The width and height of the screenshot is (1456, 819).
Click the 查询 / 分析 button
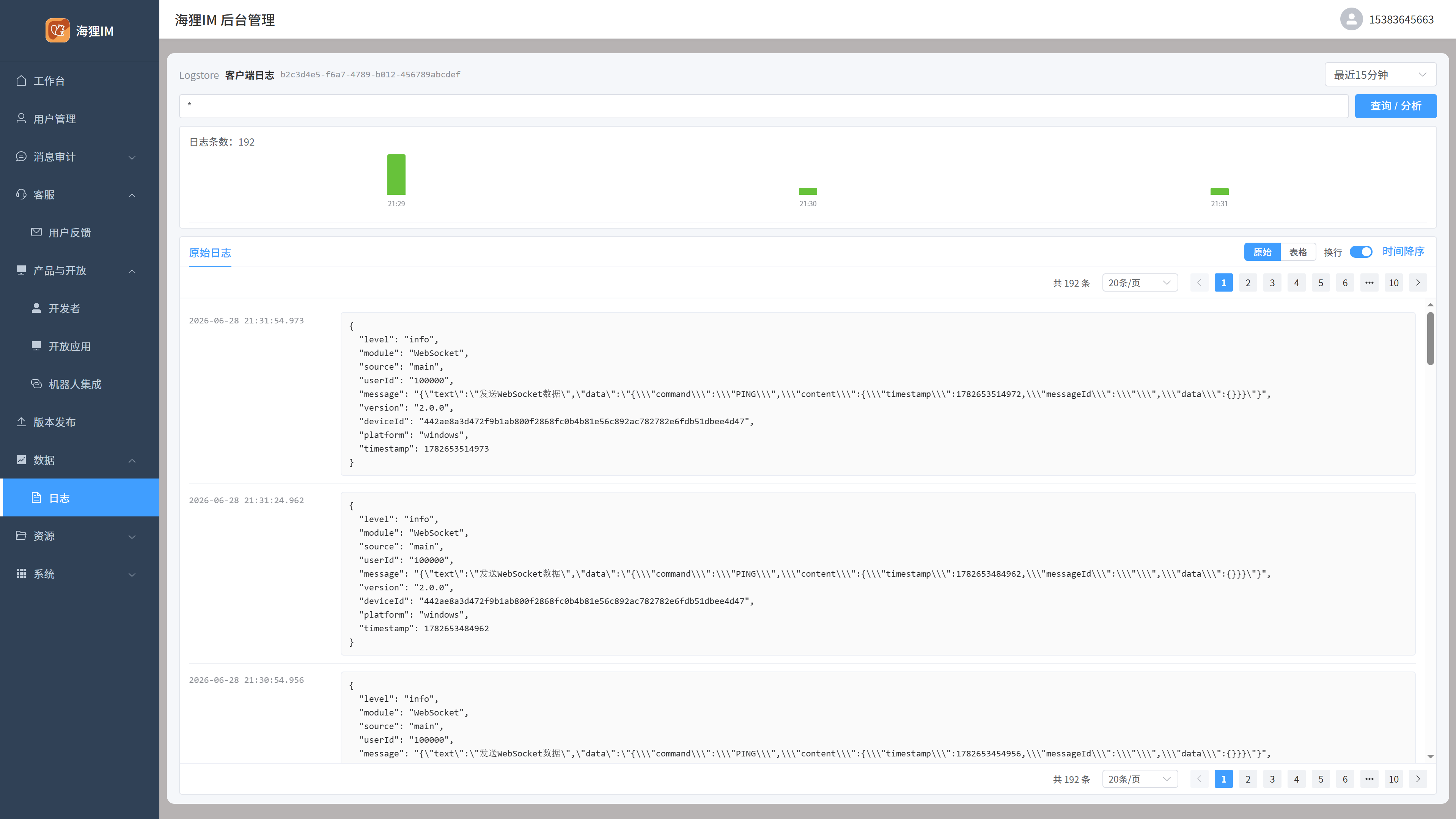(1396, 106)
